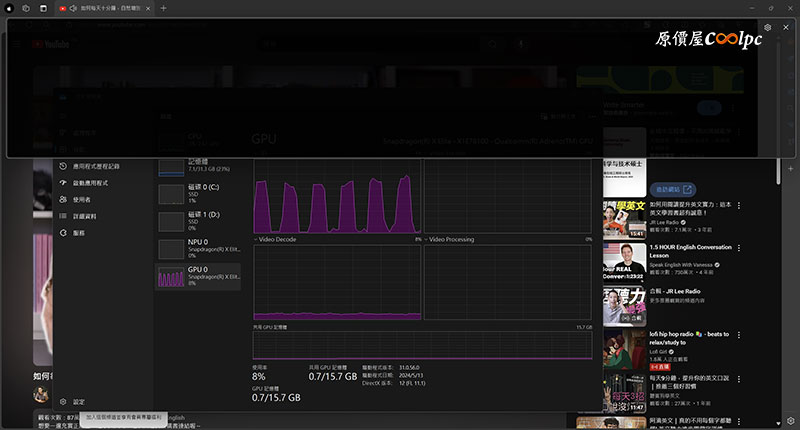Mute the YouTube tab audio icon

coord(73,8)
